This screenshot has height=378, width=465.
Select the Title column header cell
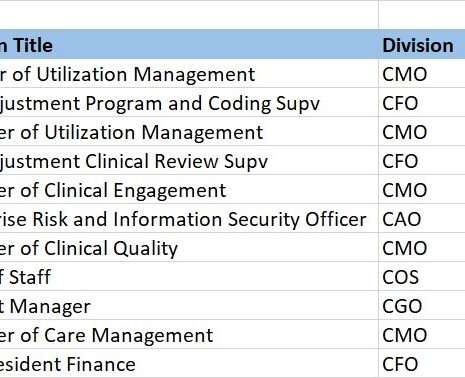click(189, 44)
